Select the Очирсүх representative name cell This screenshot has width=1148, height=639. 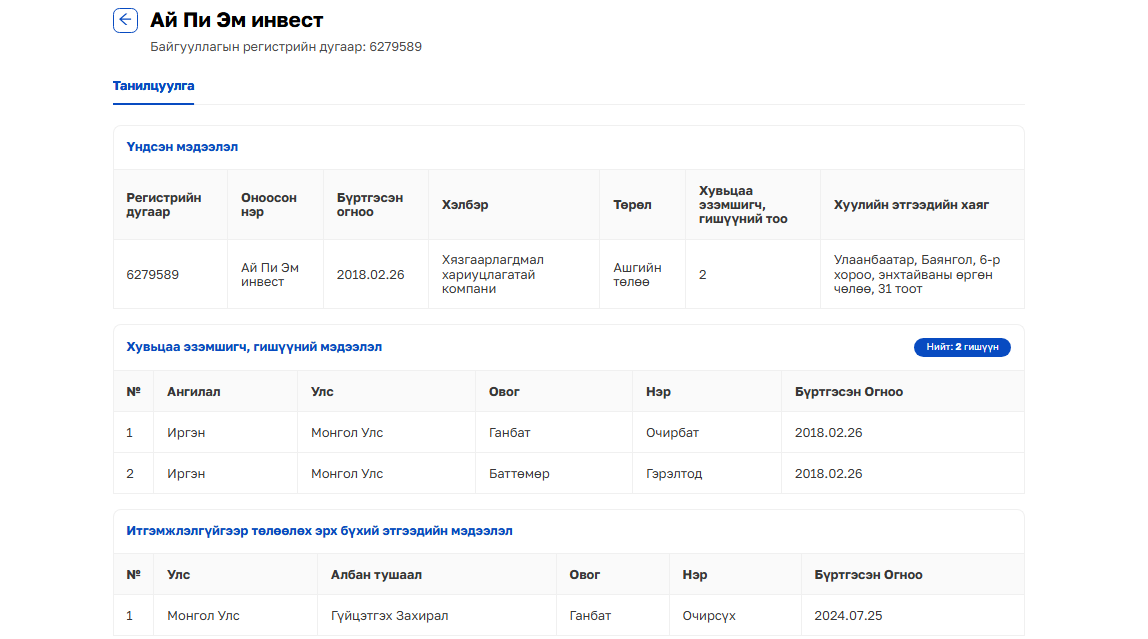(709, 616)
